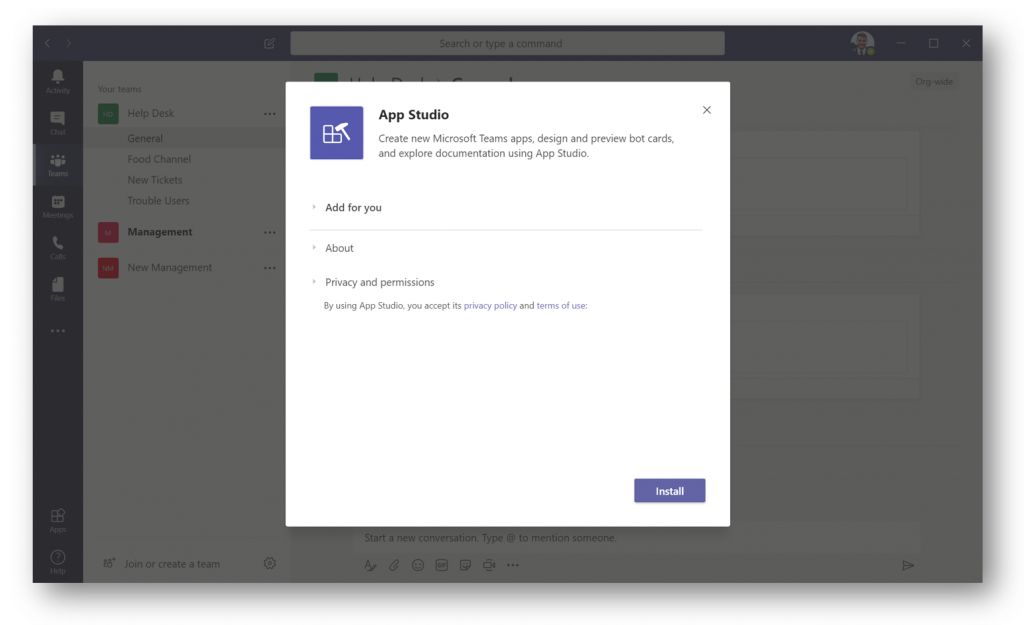1024x625 pixels.
Task: Show more apps via sidebar ellipsis
Action: (57, 331)
